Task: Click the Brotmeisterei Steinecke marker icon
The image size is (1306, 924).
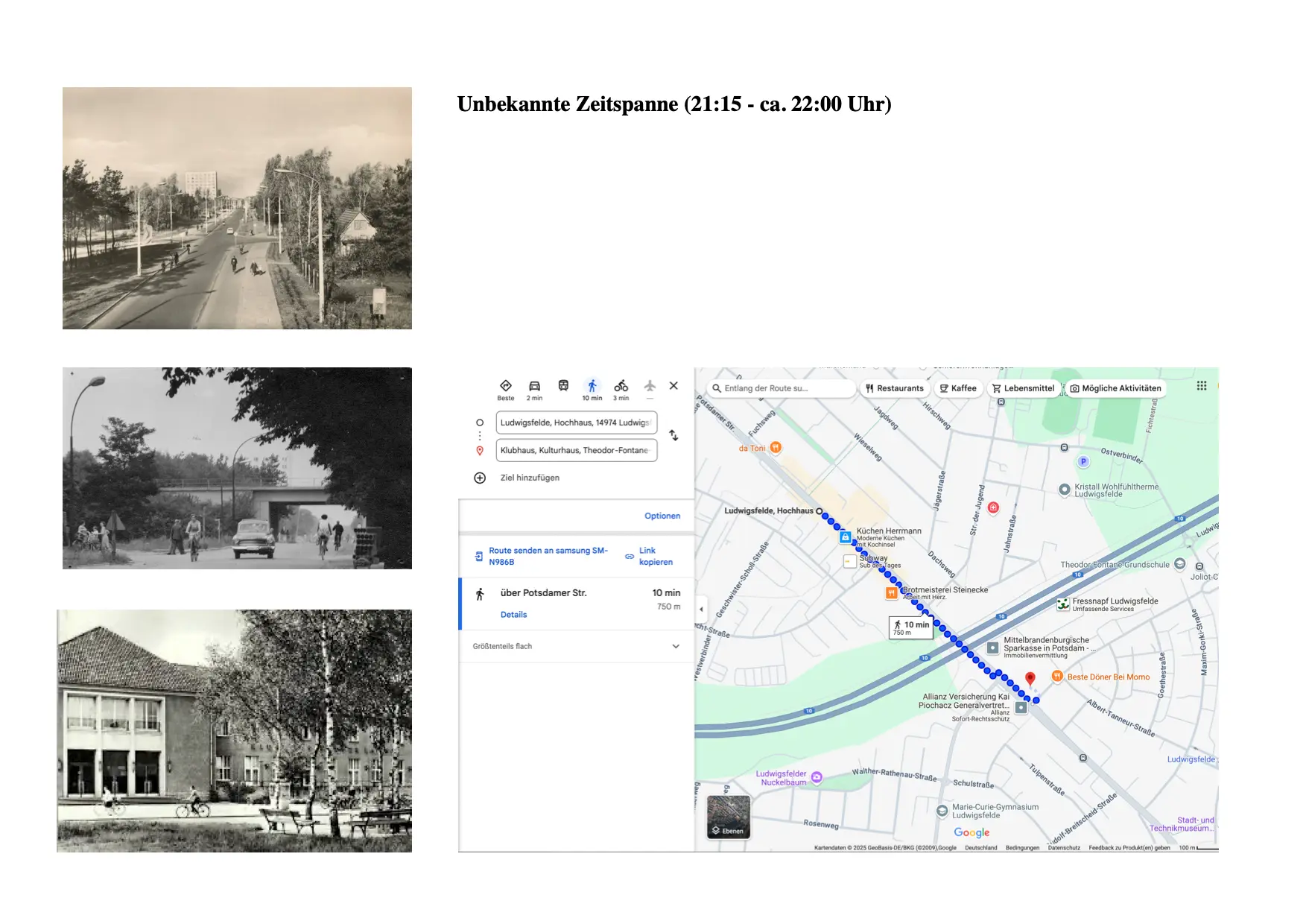Action: click(891, 593)
